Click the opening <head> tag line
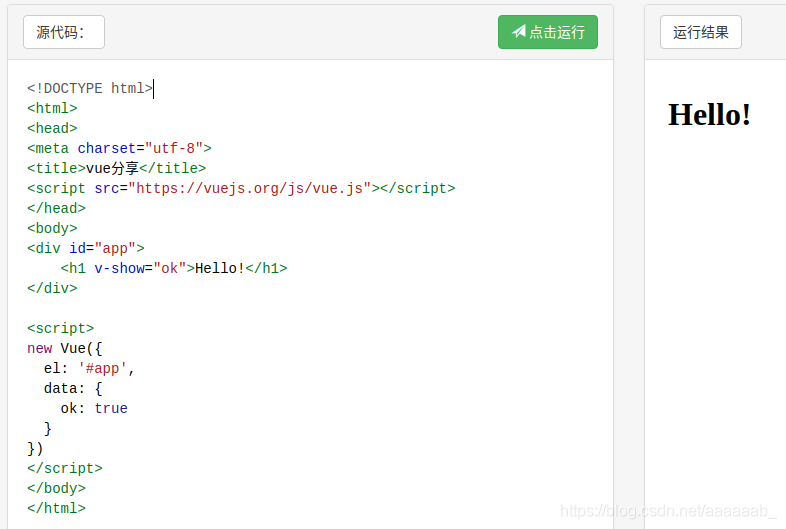The image size is (786, 529). point(52,128)
